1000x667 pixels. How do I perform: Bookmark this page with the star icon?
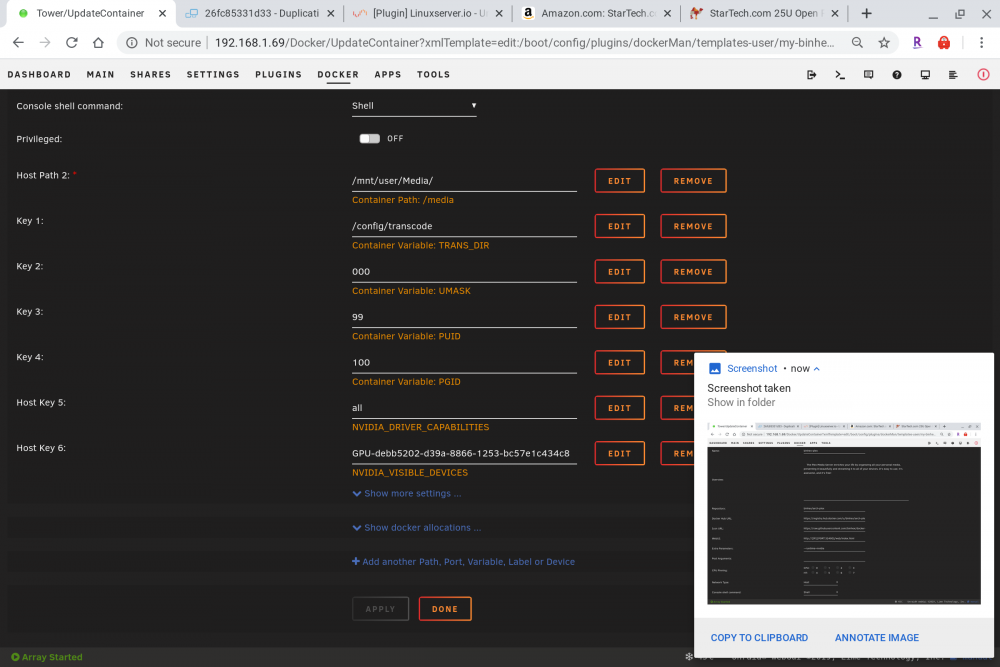[x=884, y=43]
